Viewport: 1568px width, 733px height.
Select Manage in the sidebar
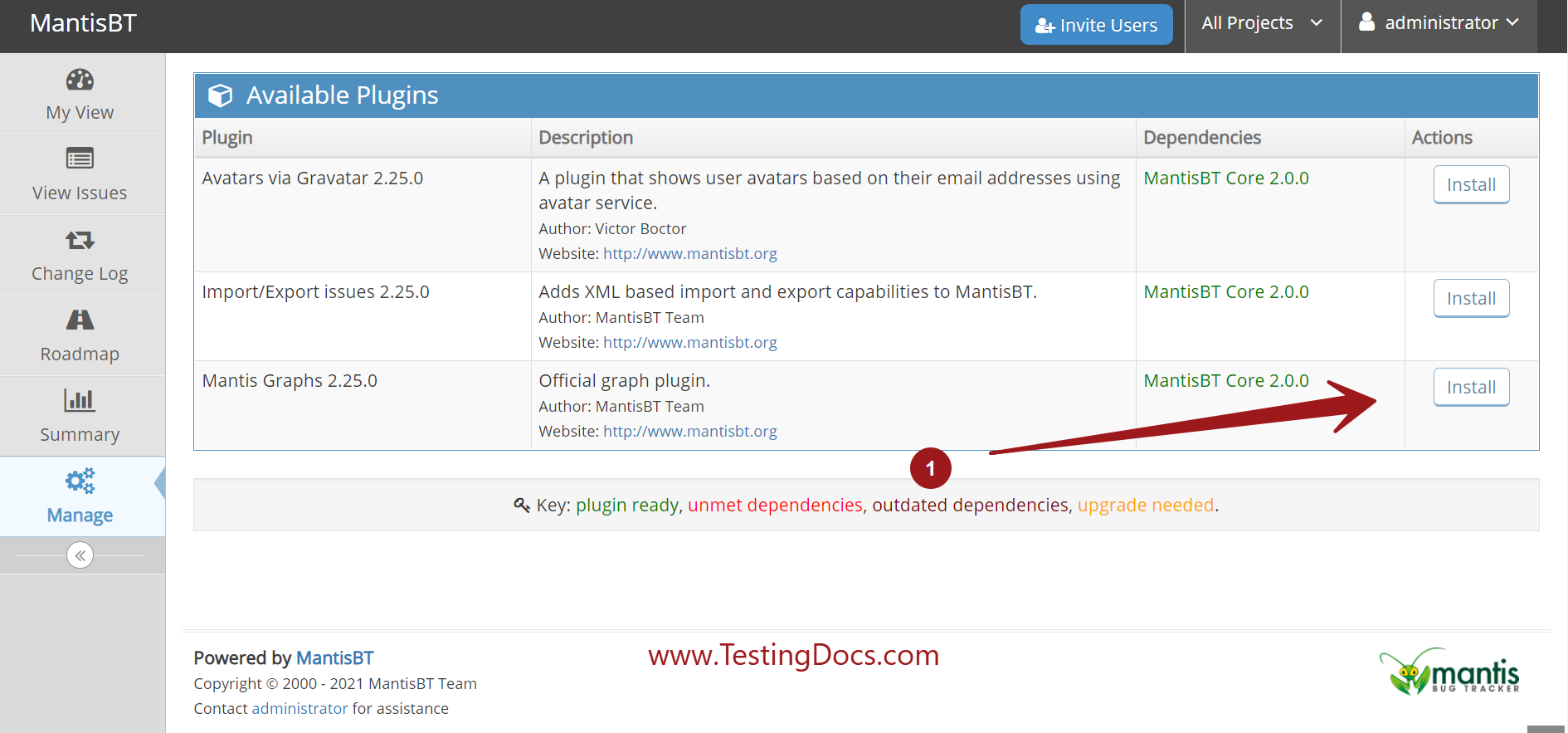click(80, 515)
